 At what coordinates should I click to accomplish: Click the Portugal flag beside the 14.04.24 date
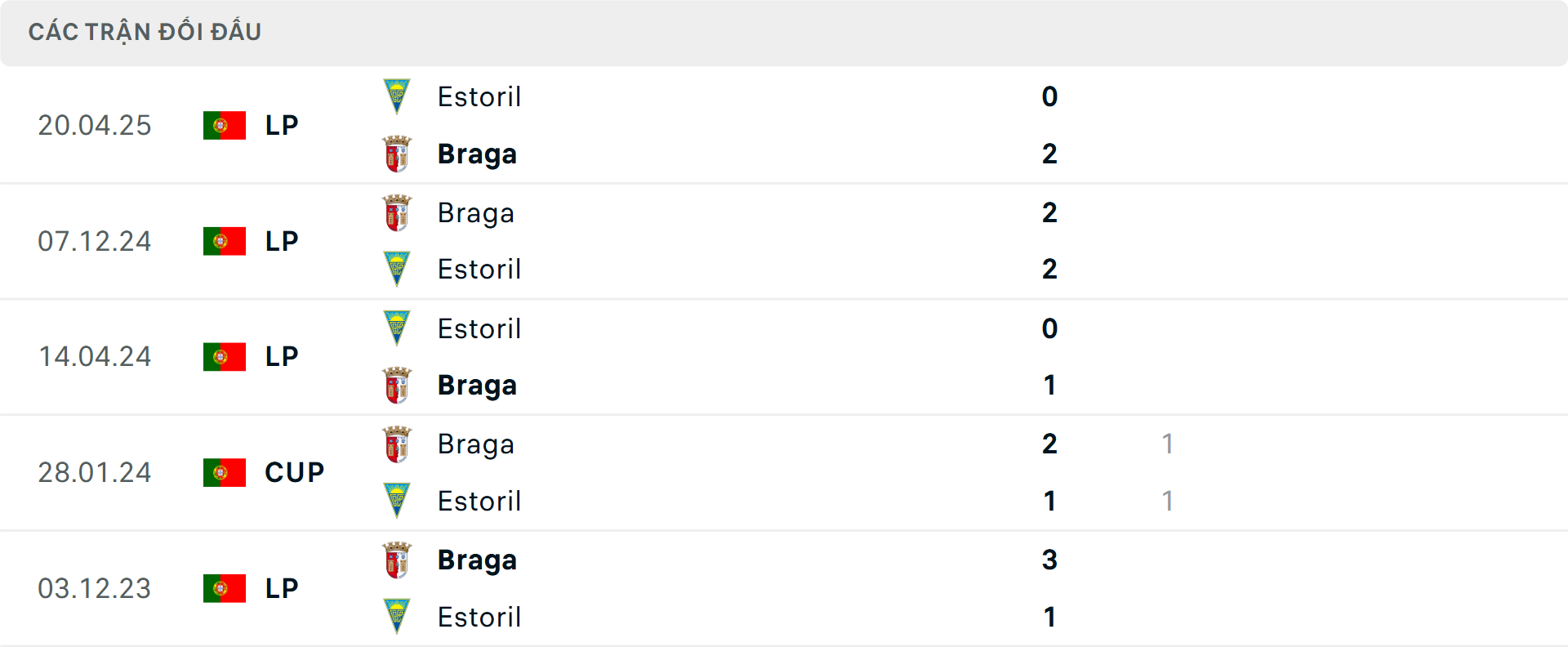(x=224, y=356)
